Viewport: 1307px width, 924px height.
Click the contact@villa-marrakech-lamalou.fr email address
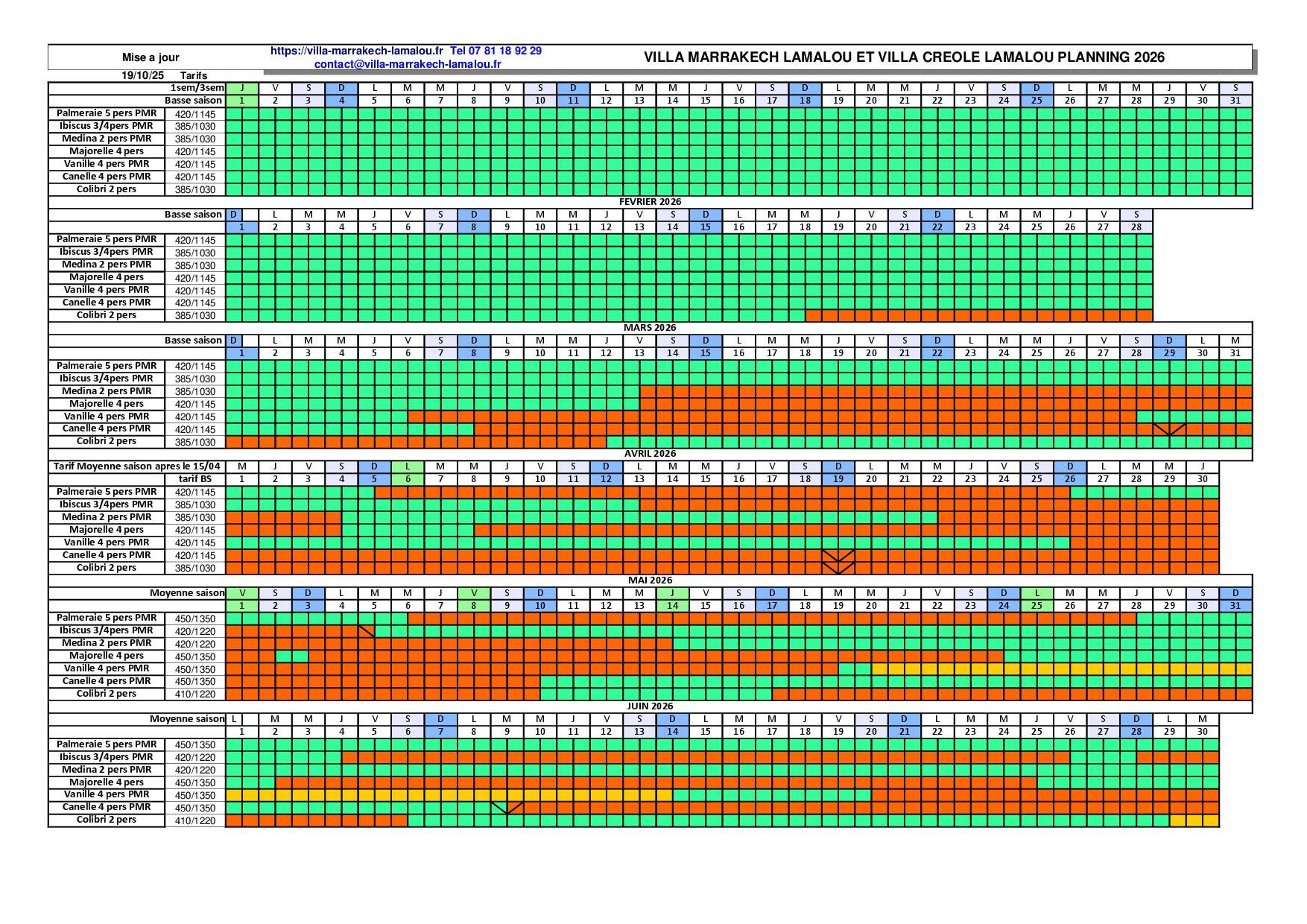408,64
